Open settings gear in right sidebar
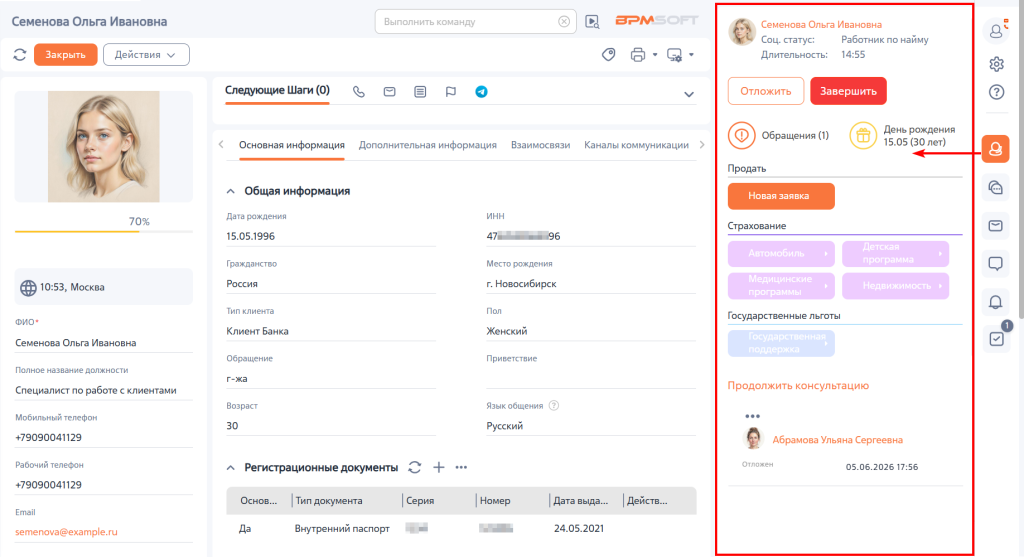 (997, 64)
